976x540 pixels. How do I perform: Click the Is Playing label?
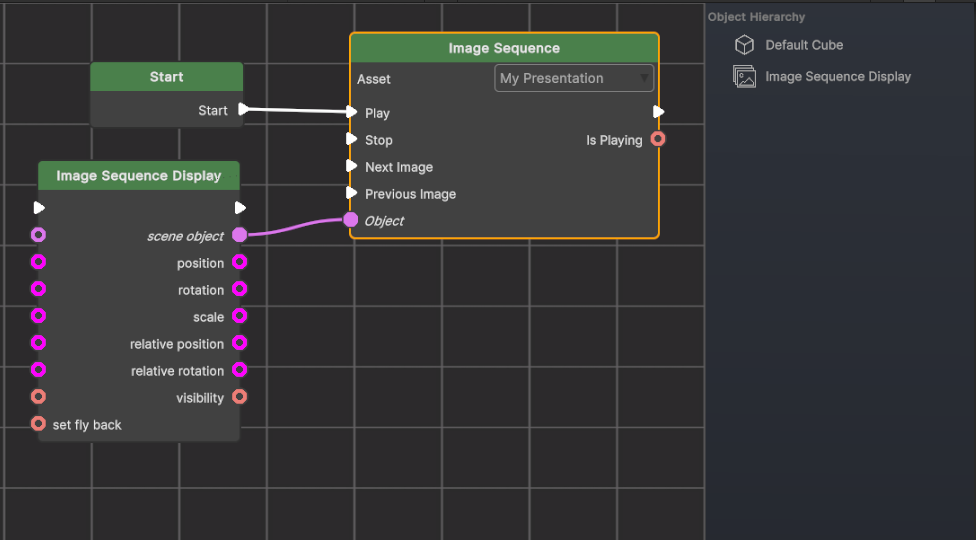point(614,140)
